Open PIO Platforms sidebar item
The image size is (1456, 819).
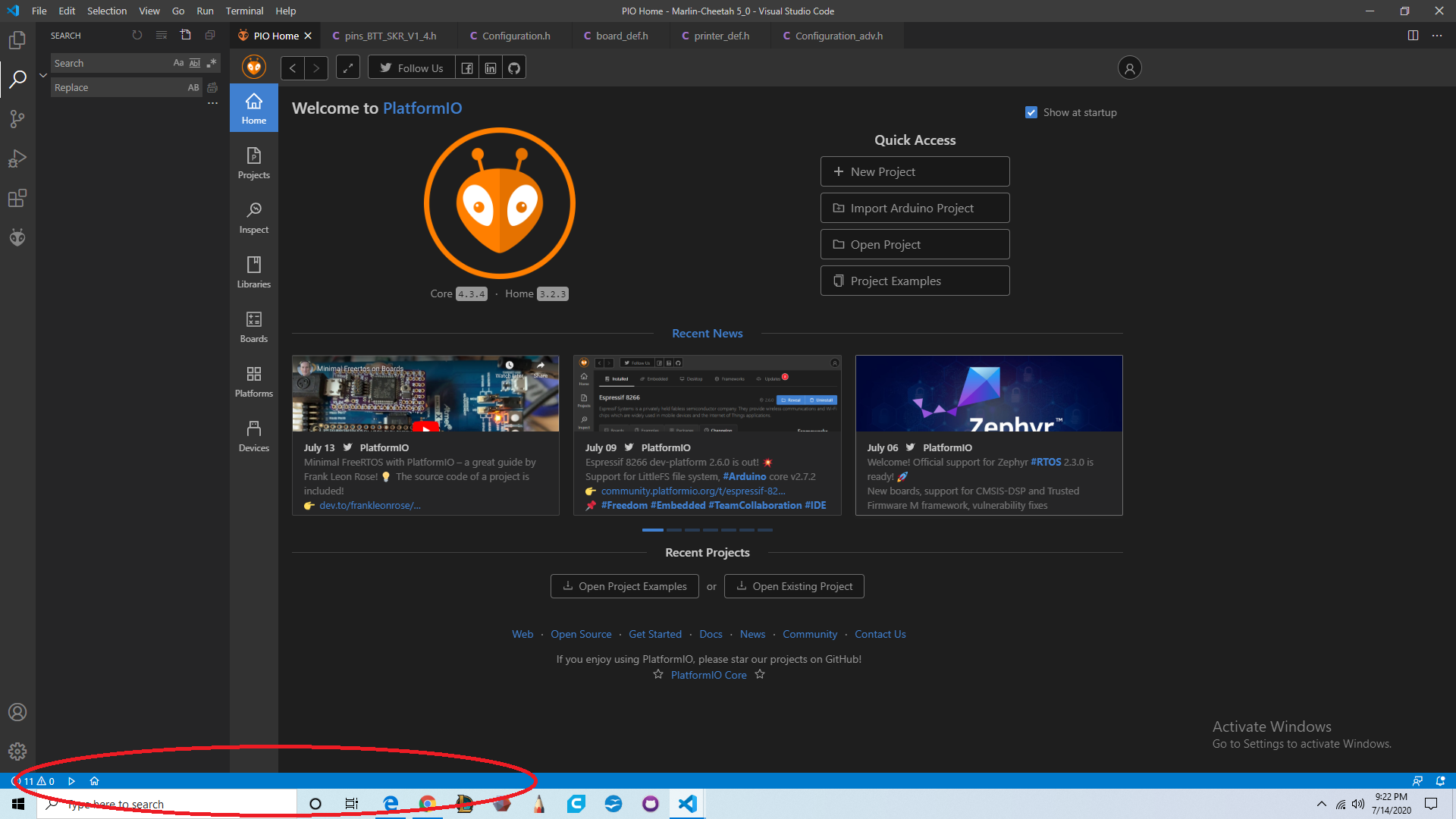pos(254,381)
